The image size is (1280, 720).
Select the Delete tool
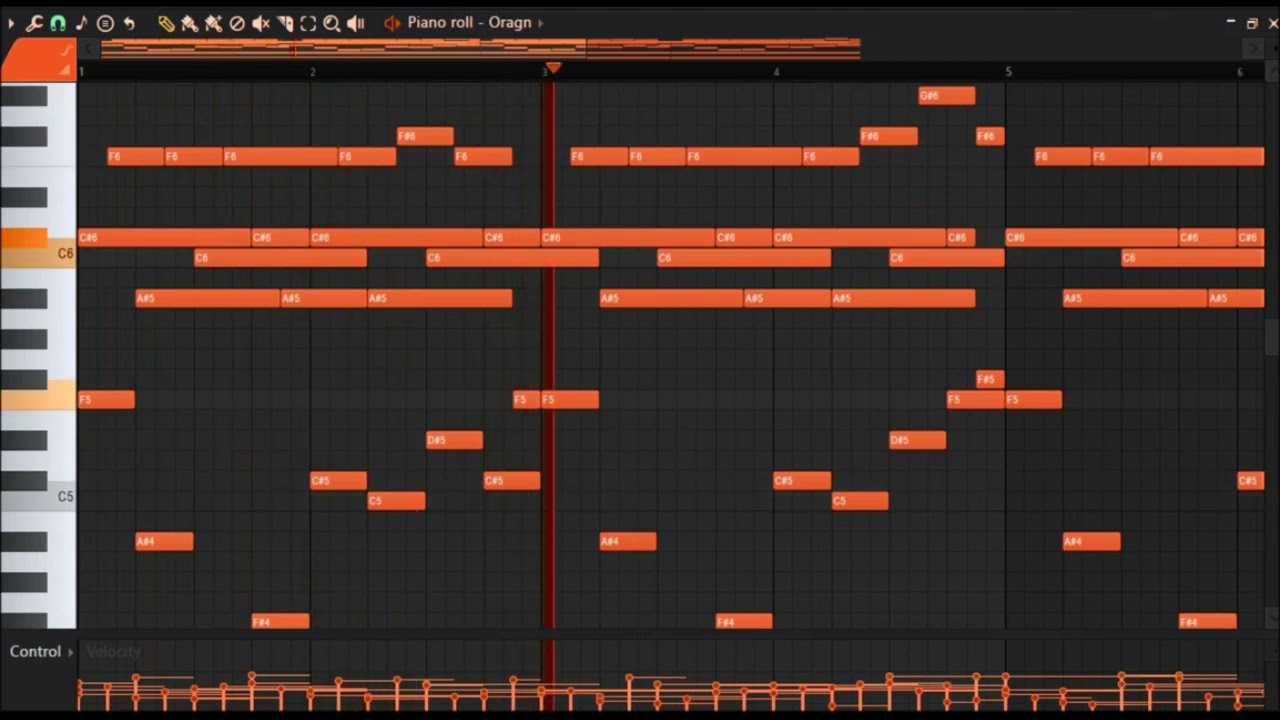coord(237,23)
